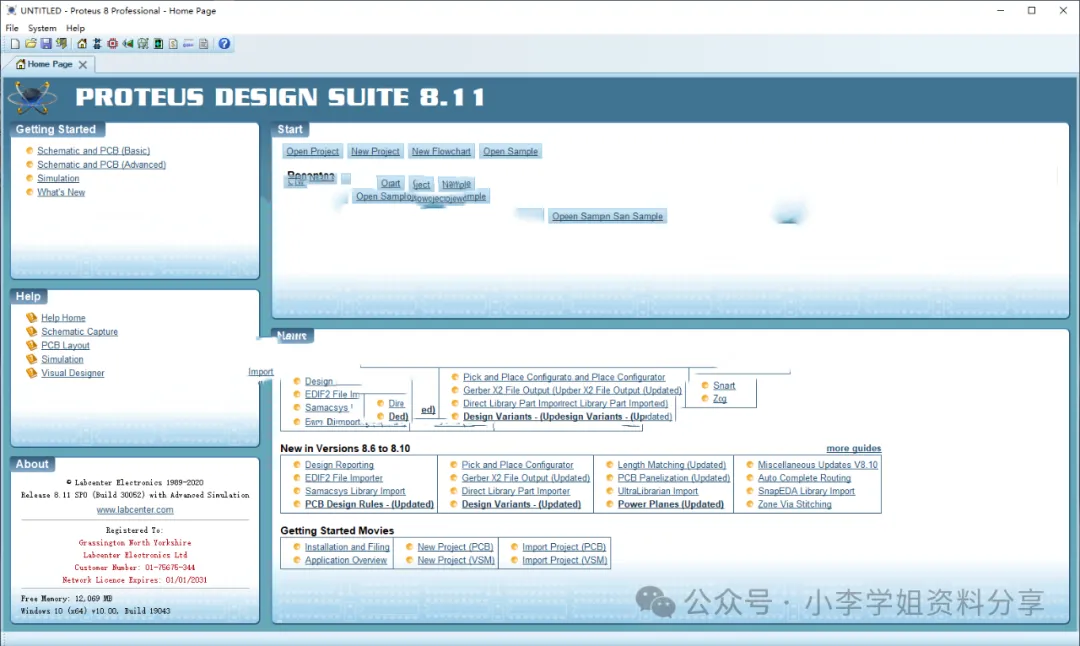Image resolution: width=1080 pixels, height=646 pixels.
Task: Open Project Notes toolbar icon
Action: [x=203, y=43]
